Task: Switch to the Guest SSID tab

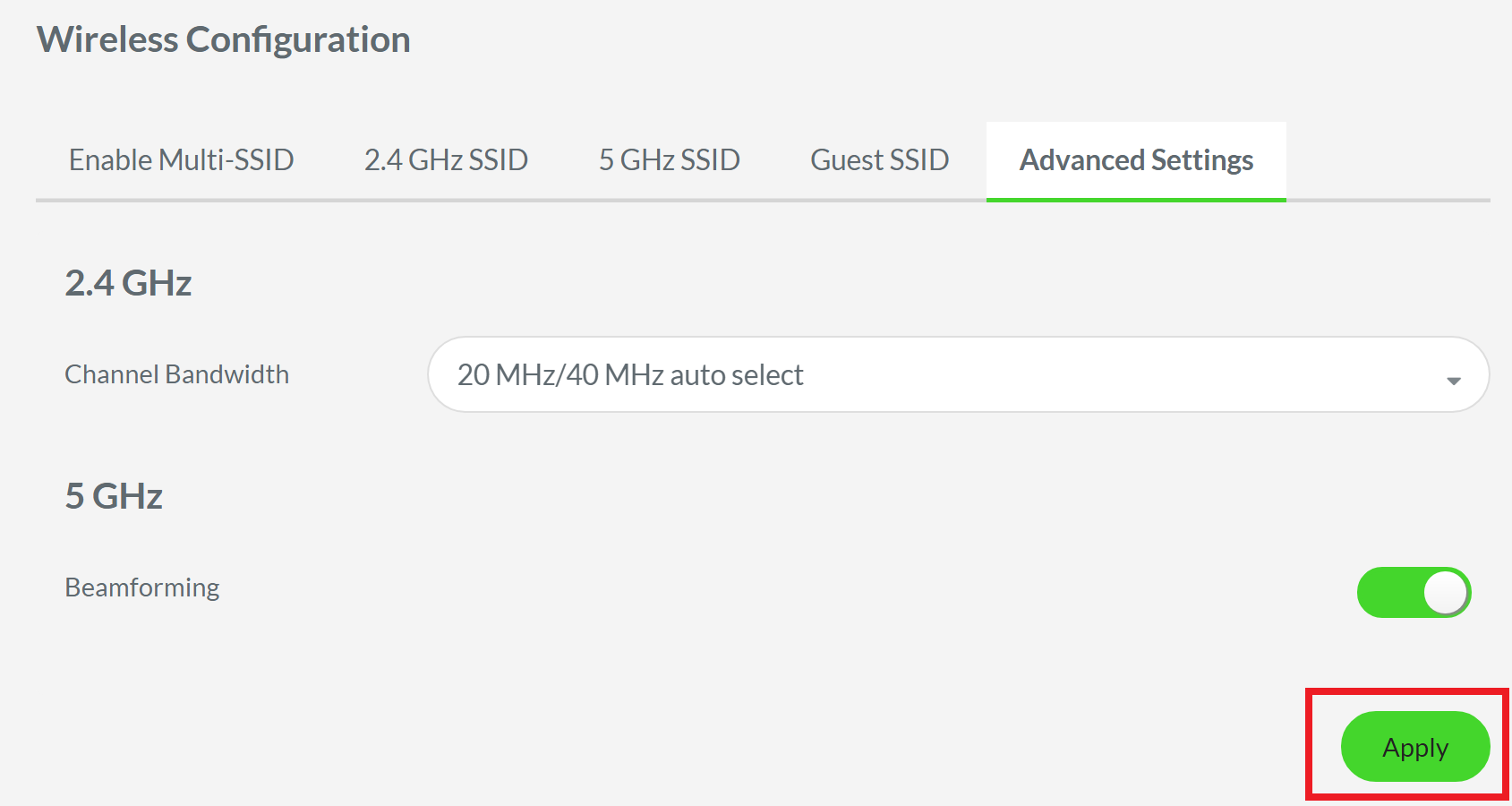Action: tap(878, 159)
